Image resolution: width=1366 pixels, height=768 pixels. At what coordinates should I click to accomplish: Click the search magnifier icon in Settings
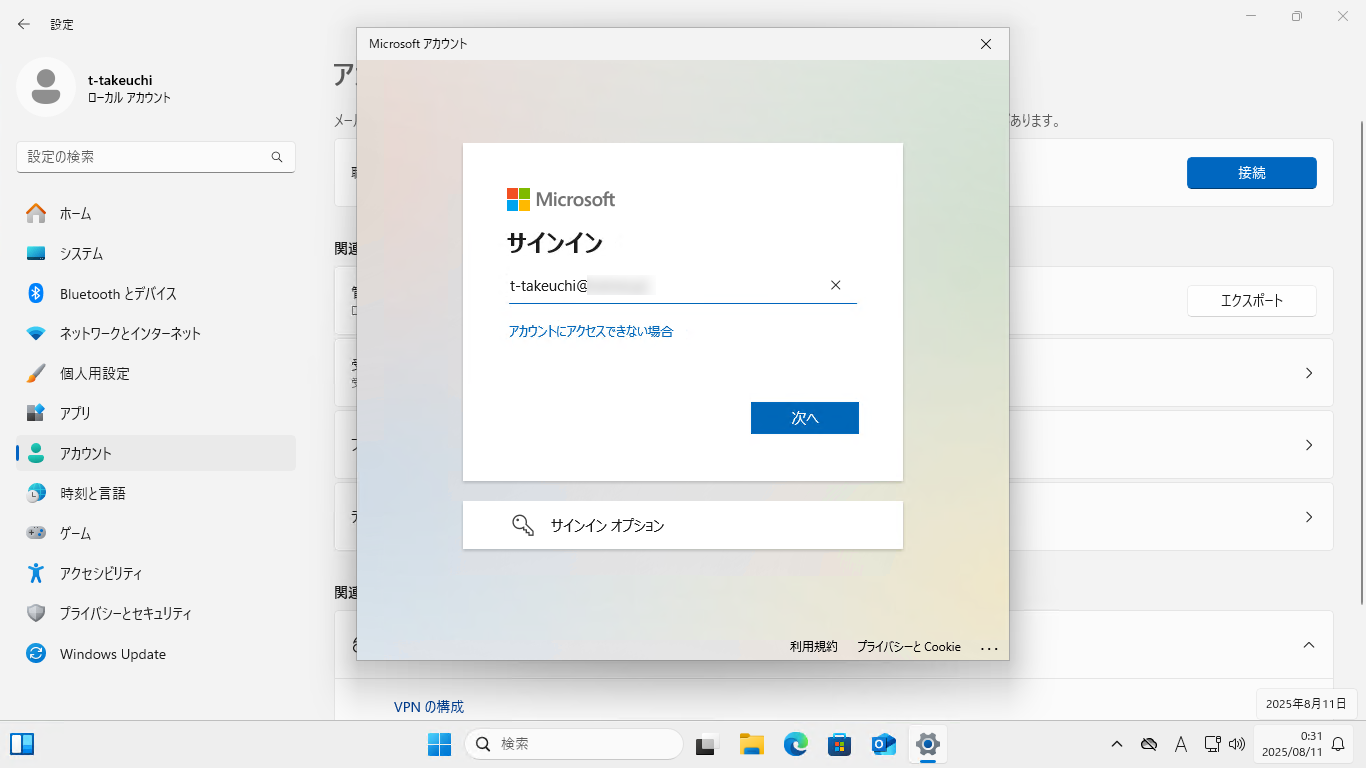277,157
